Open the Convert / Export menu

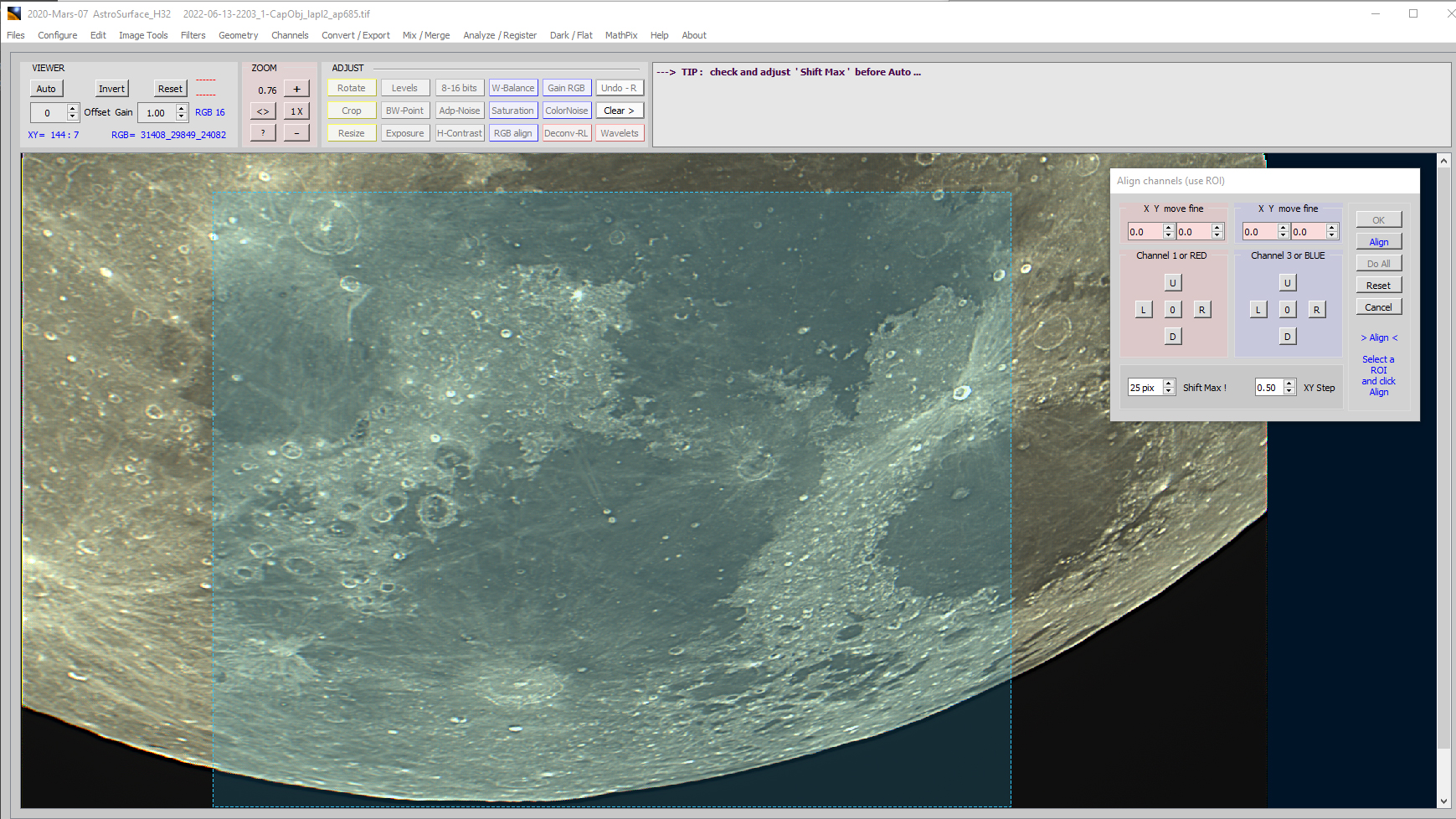click(x=355, y=35)
